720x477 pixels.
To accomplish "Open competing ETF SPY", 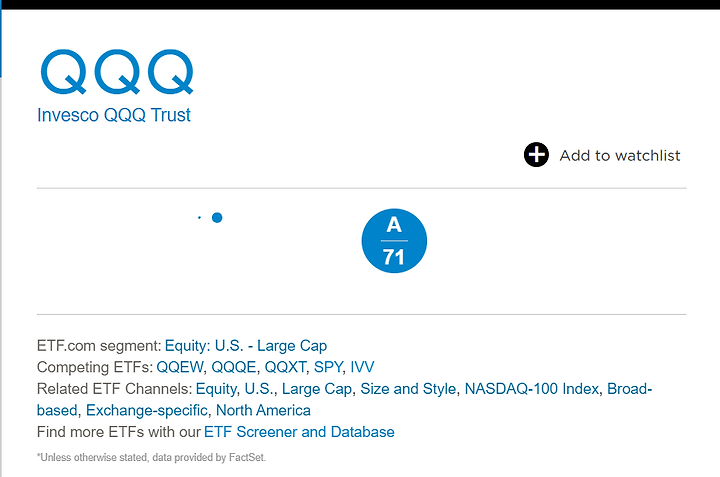I will pyautogui.click(x=328, y=367).
